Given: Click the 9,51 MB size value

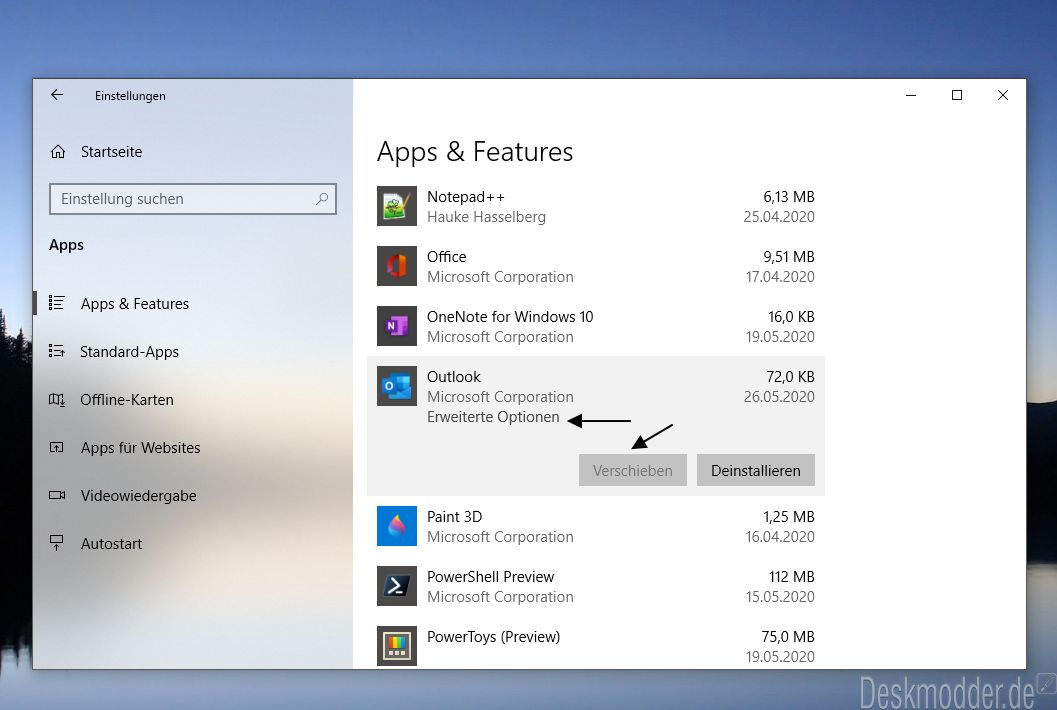Looking at the screenshot, I should point(789,257).
